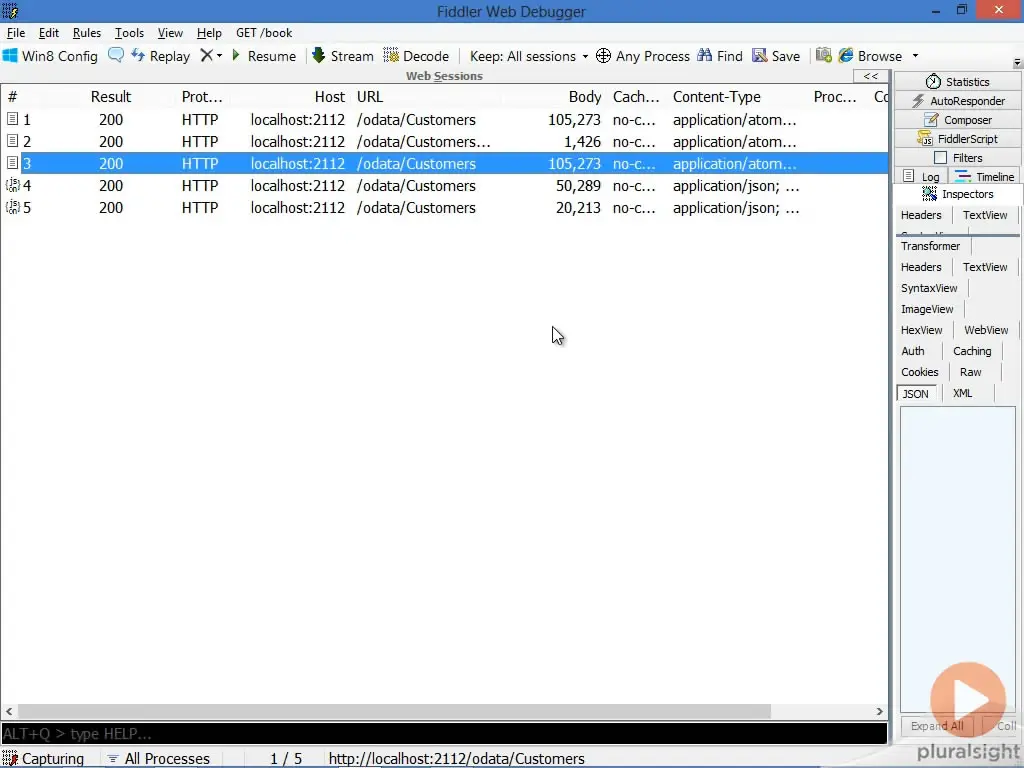Open the response HexView tab

pyautogui.click(x=921, y=330)
